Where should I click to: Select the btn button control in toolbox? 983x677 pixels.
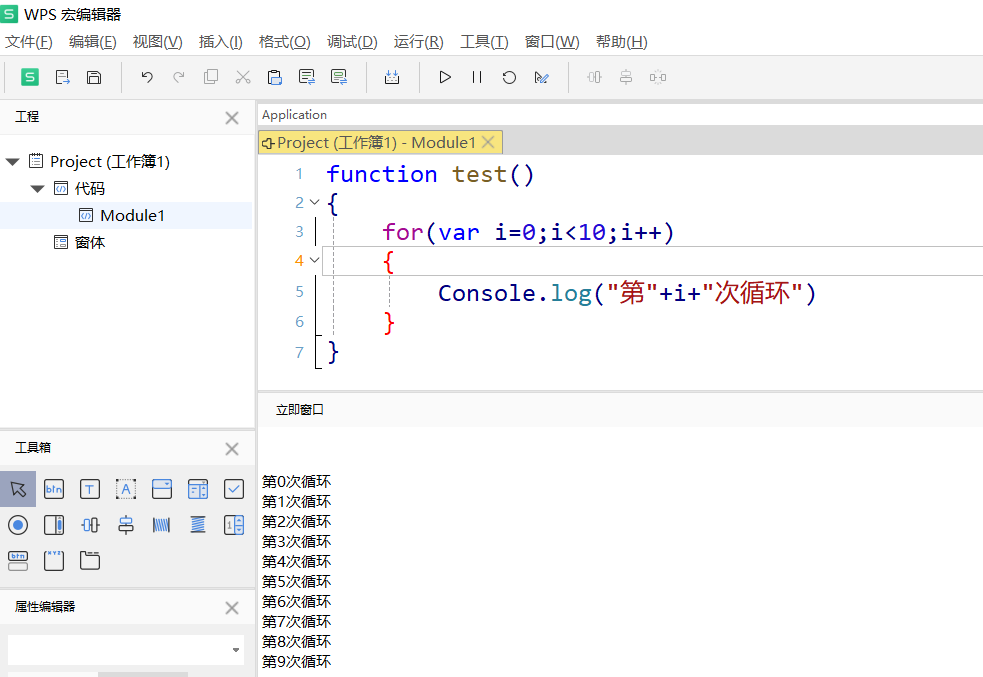(x=54, y=489)
